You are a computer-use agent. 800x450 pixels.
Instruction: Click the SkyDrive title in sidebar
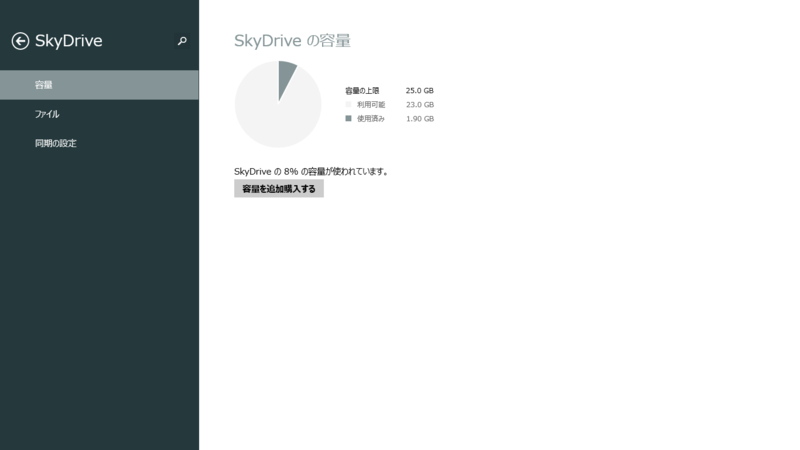pyautogui.click(x=68, y=41)
